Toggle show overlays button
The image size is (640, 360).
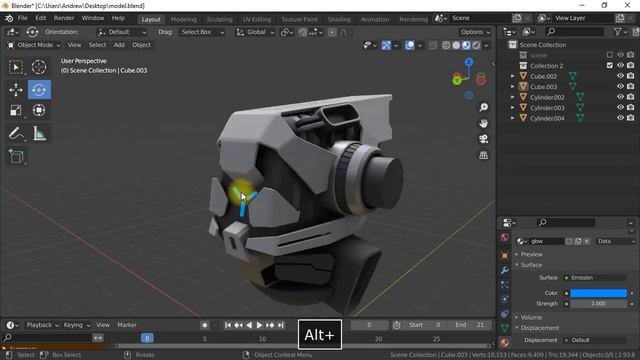[409, 45]
